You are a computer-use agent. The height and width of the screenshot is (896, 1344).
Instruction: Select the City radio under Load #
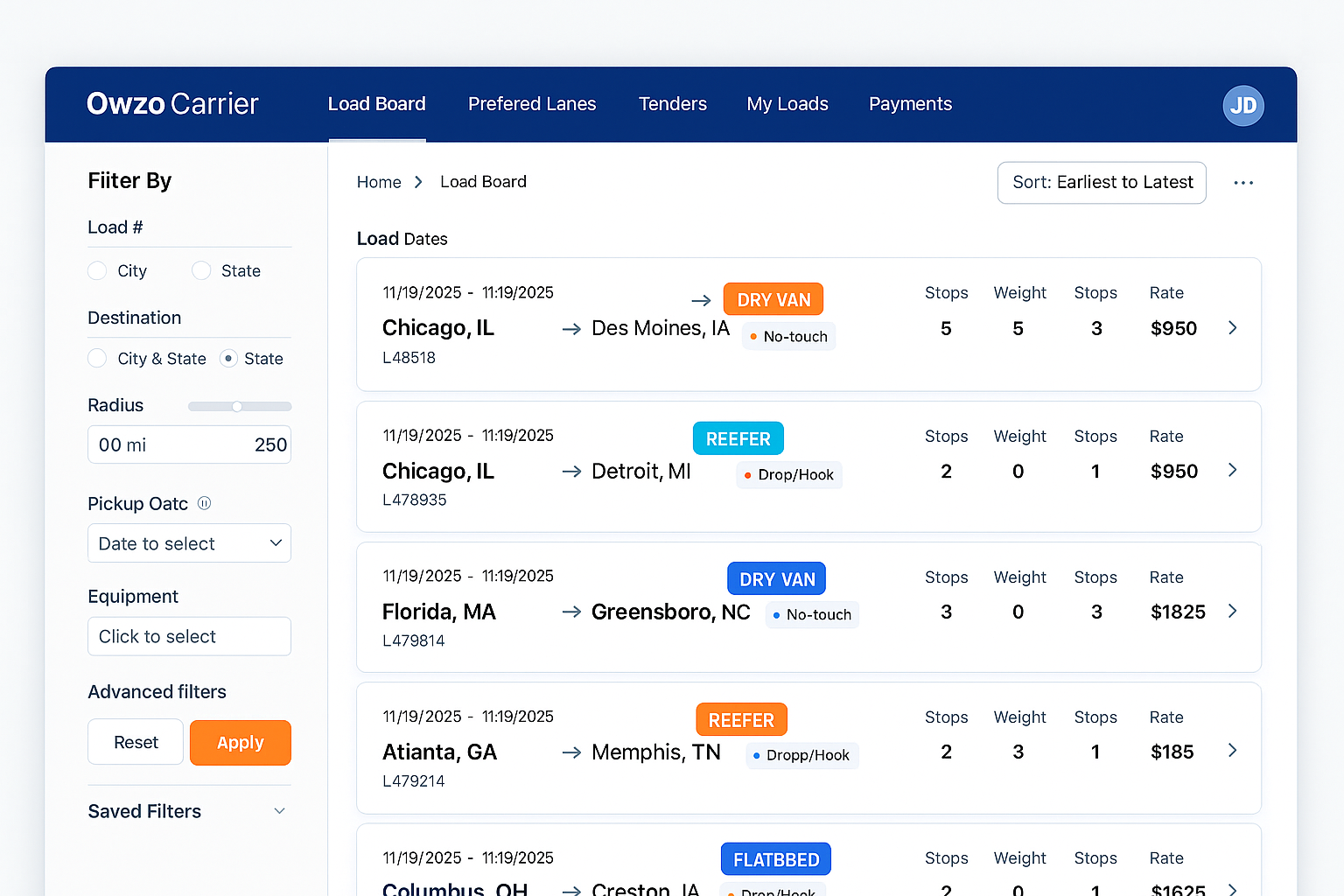(97, 271)
